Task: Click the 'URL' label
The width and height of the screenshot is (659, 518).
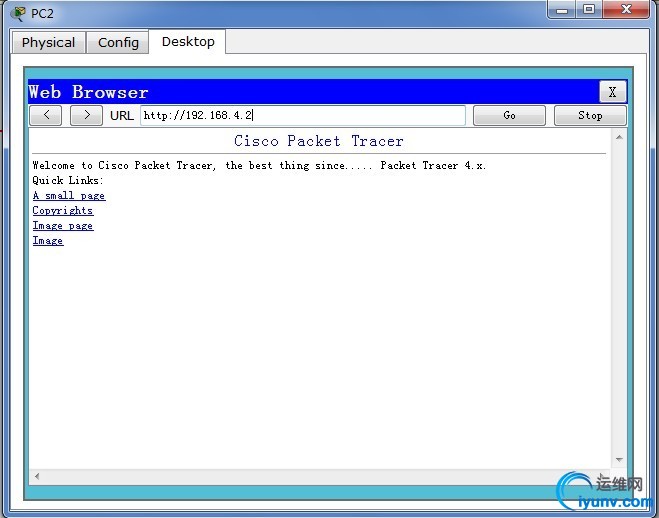Action: [x=121, y=116]
